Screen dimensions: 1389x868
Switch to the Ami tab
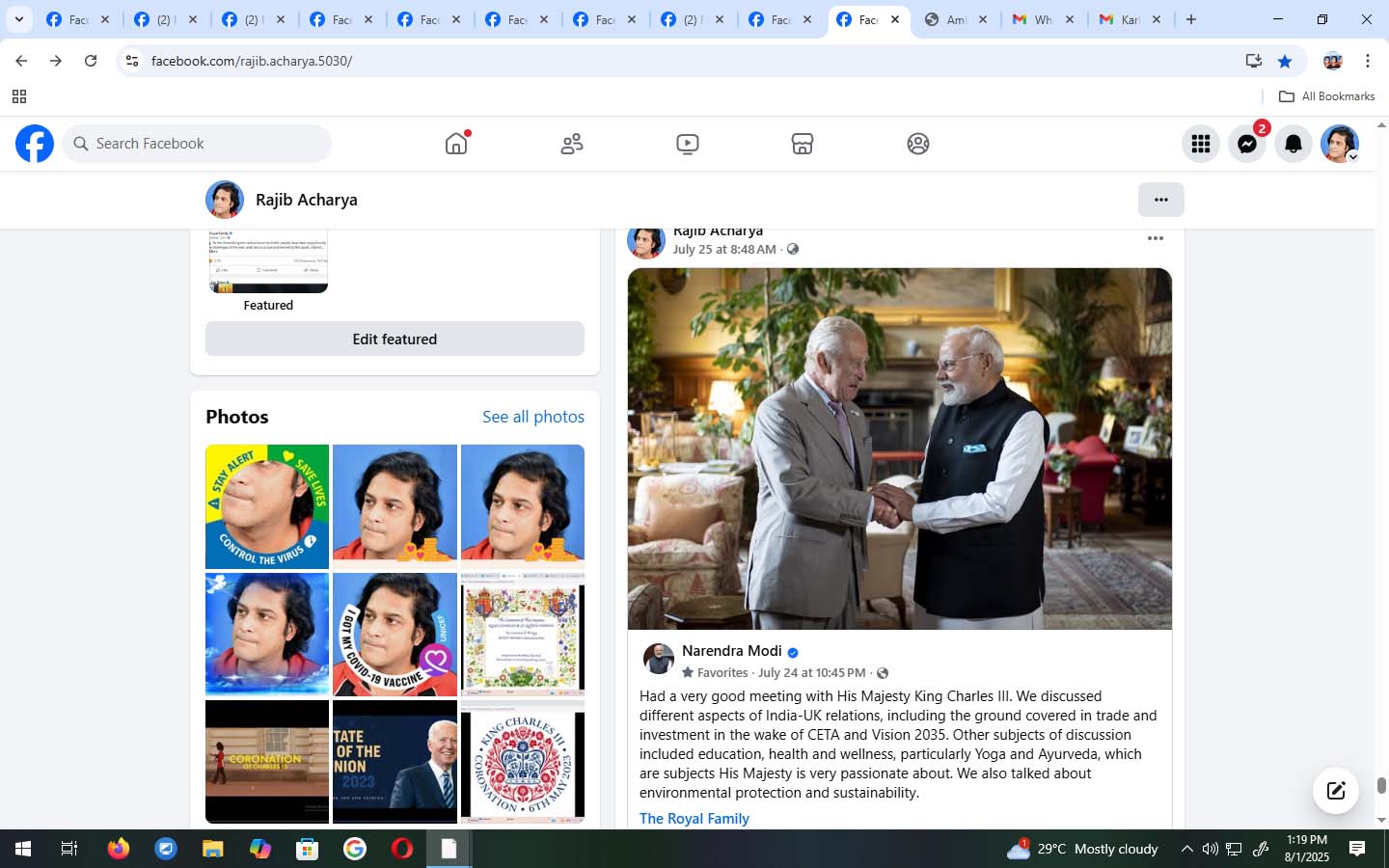(x=955, y=19)
